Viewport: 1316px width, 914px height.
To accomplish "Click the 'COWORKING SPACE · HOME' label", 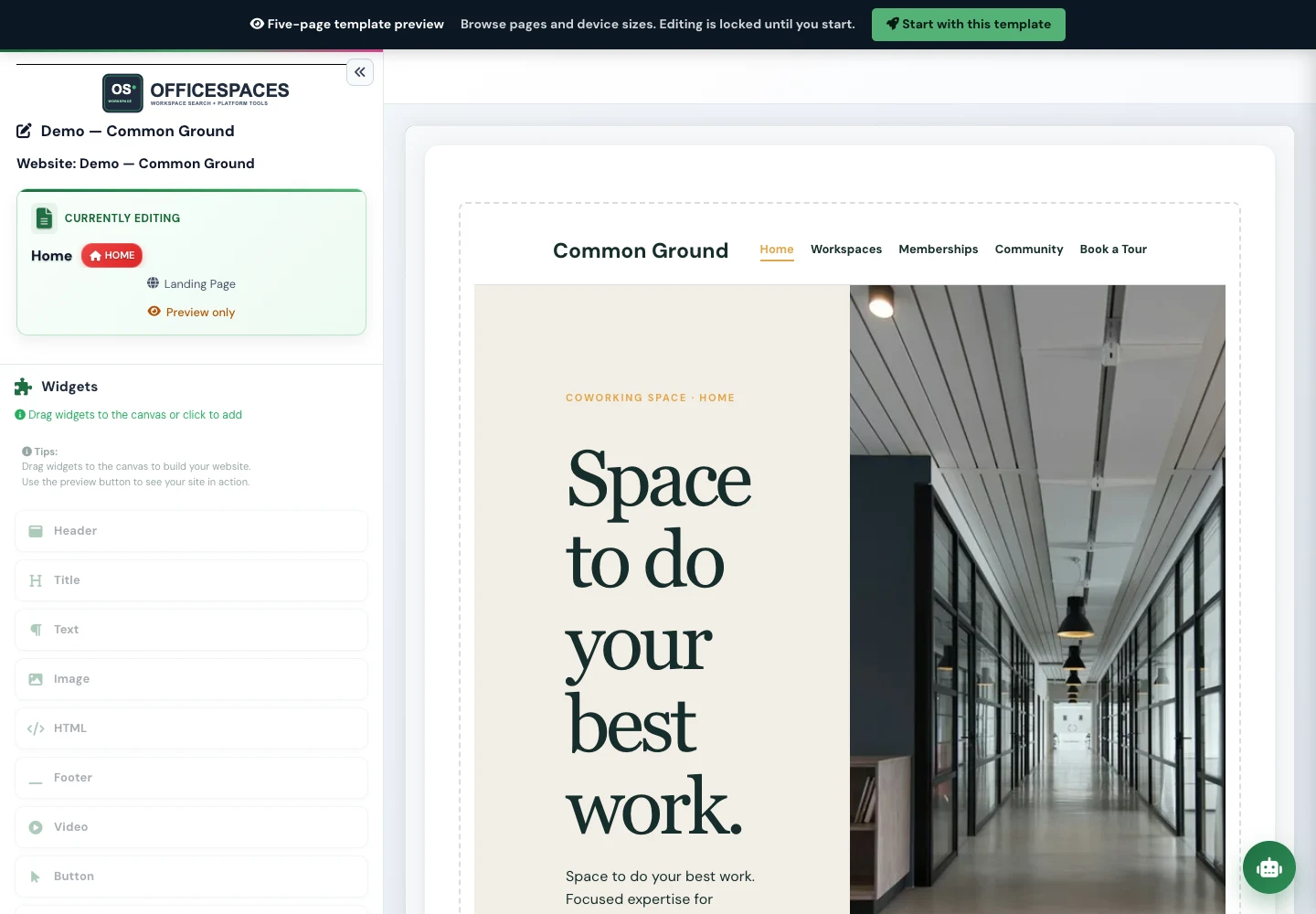I will [x=650, y=398].
